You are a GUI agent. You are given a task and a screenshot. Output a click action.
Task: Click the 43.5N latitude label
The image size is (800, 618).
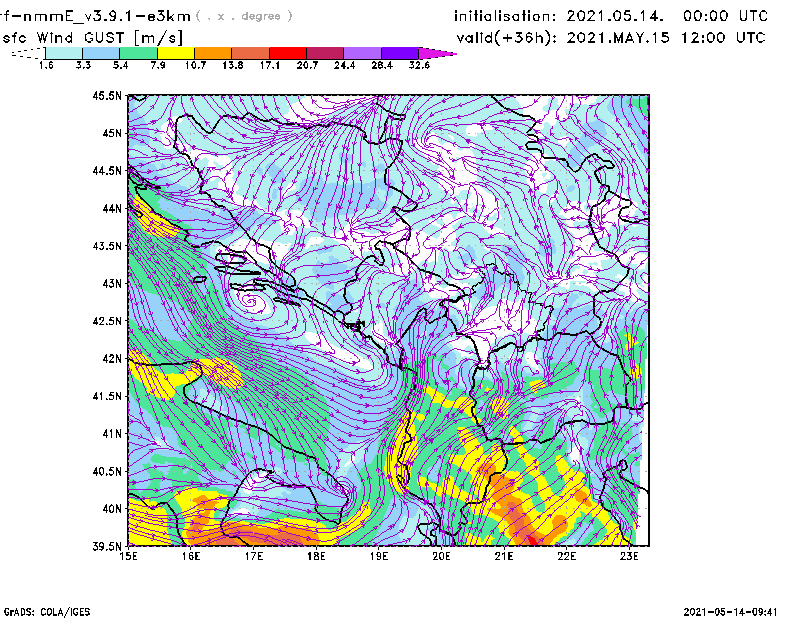107,246
